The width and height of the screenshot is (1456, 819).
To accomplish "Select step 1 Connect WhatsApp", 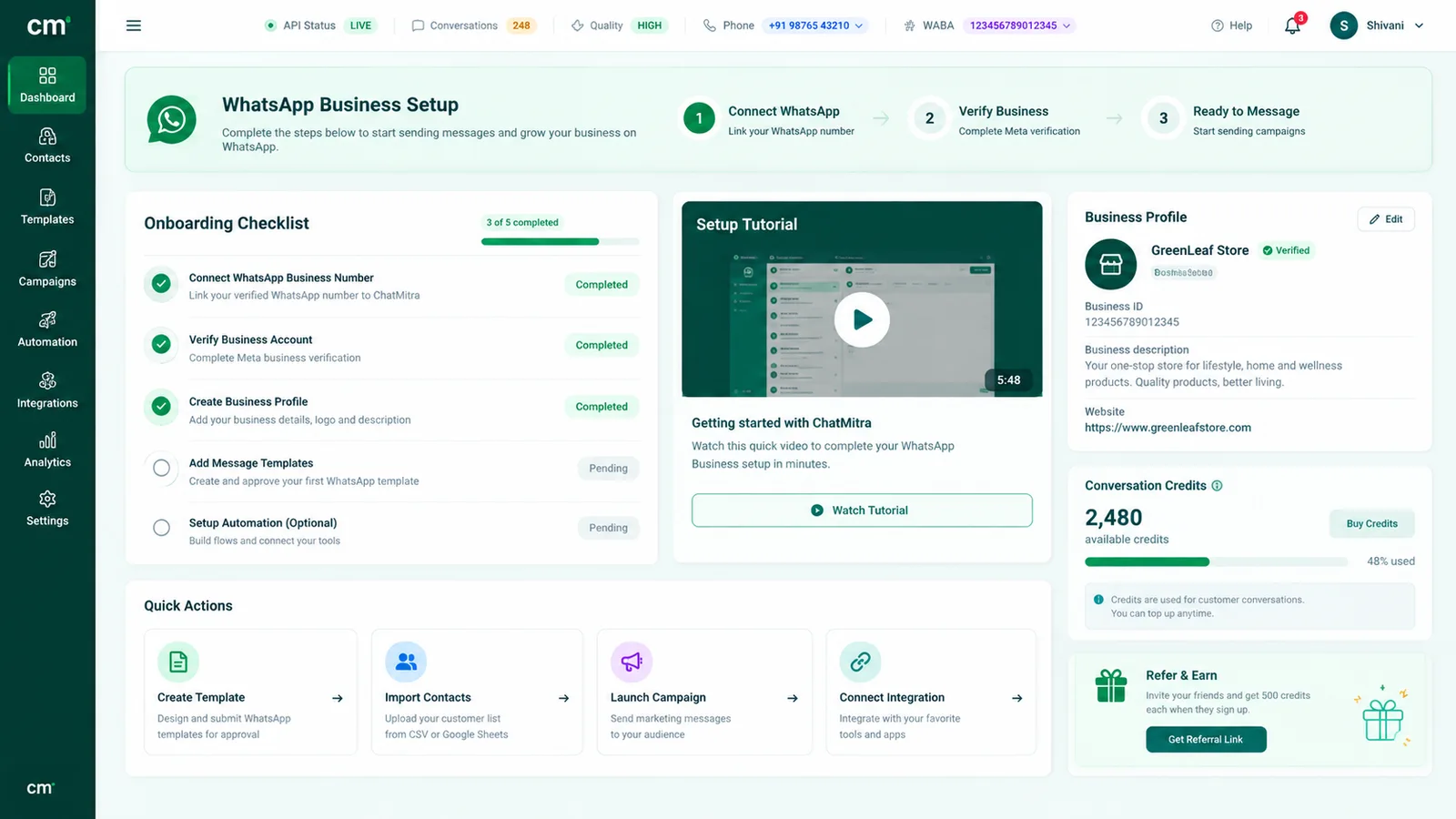I will click(769, 119).
